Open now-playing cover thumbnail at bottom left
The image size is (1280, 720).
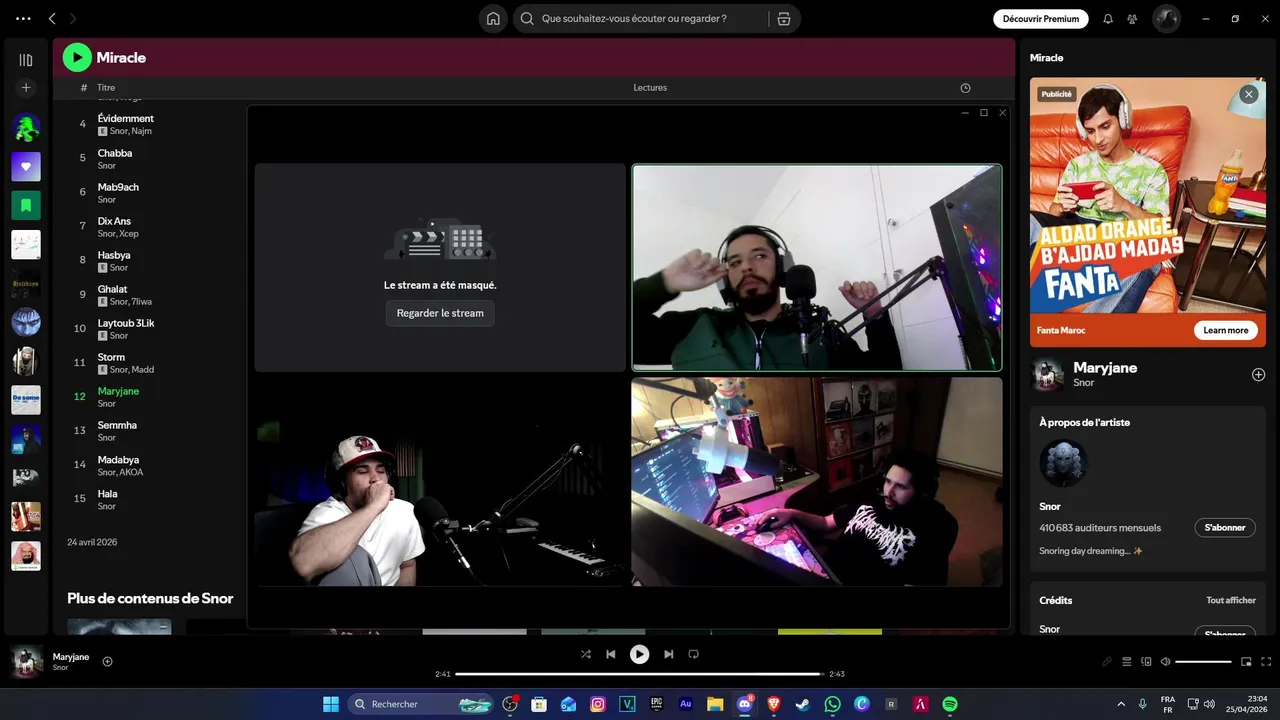26,661
